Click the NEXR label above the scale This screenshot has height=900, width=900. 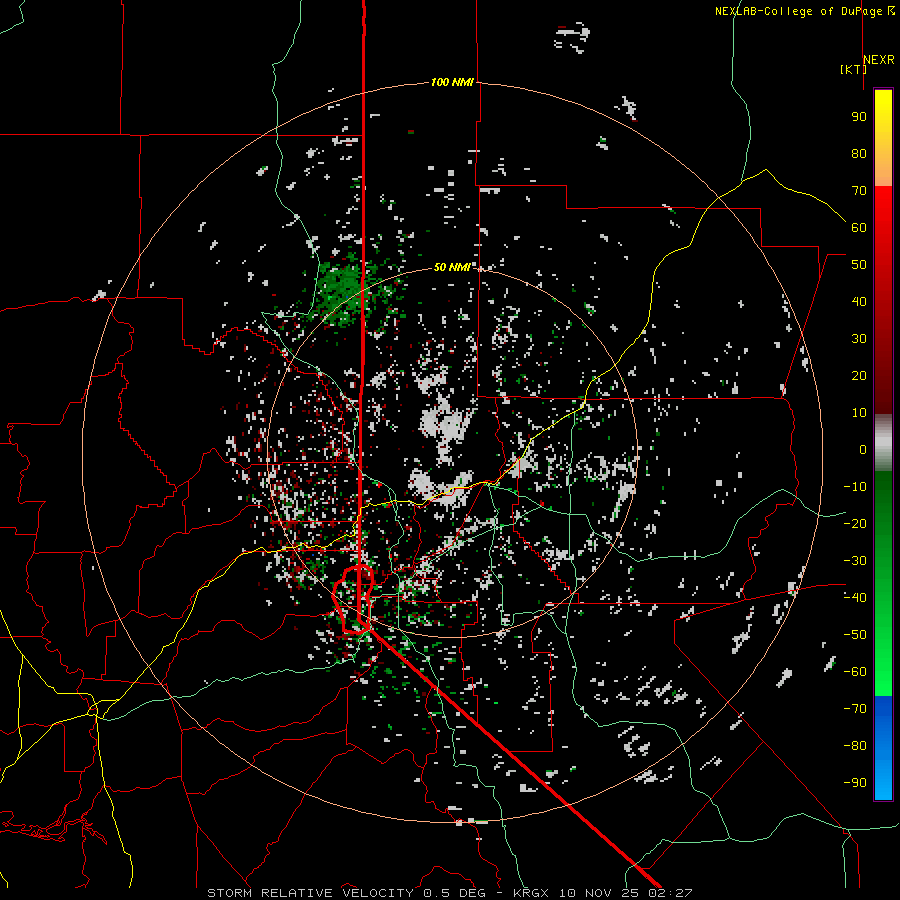[878, 60]
